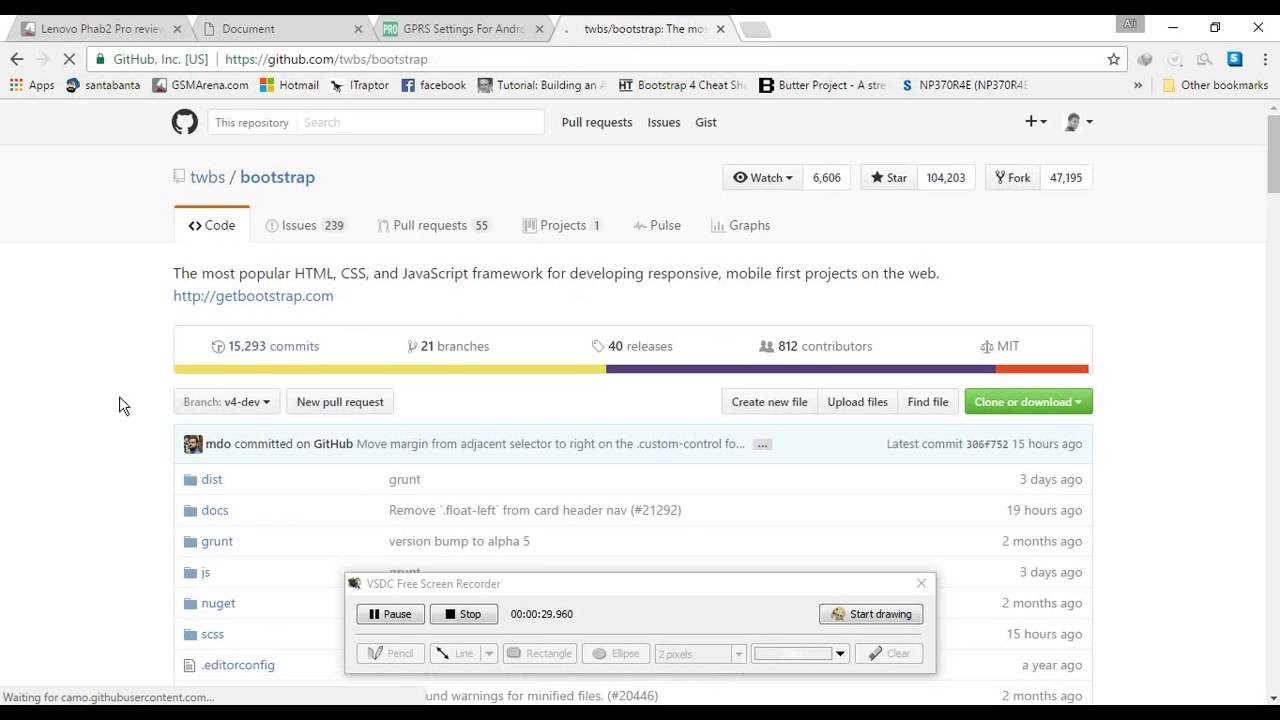Open the Watch dropdown

762,178
